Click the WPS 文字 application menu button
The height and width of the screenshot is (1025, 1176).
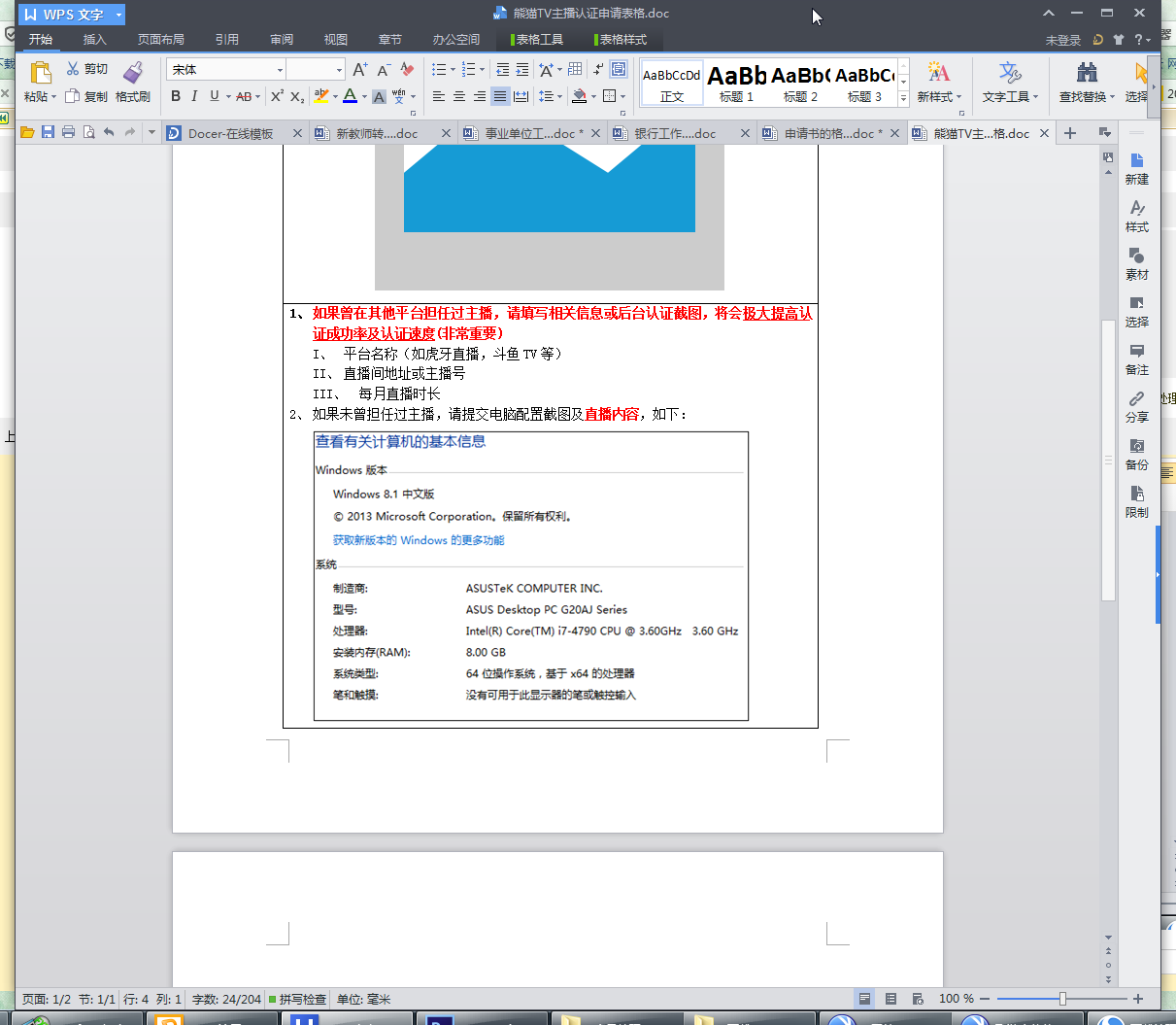pyautogui.click(x=72, y=15)
